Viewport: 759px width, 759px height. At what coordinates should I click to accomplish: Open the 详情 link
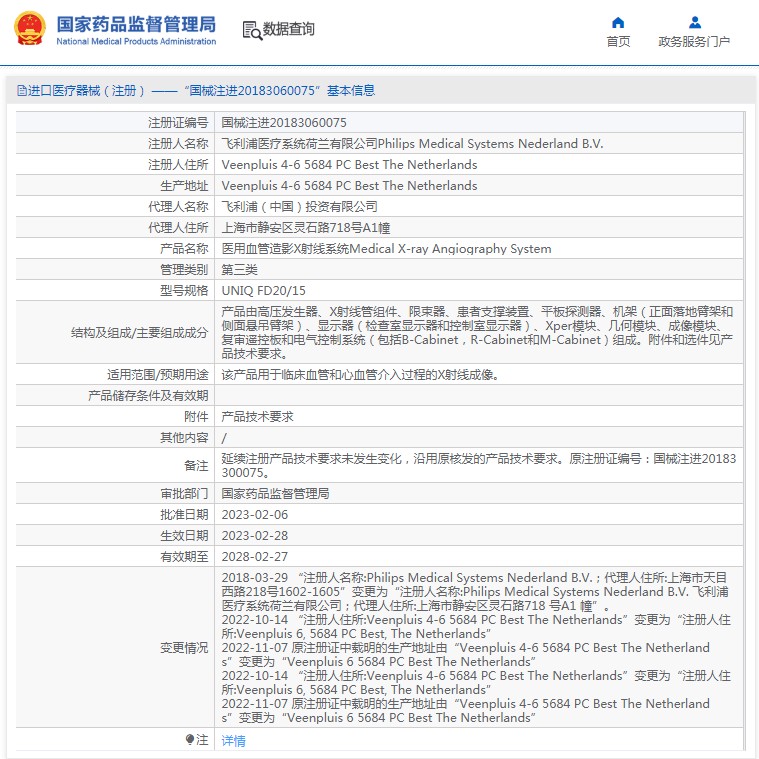pos(233,741)
